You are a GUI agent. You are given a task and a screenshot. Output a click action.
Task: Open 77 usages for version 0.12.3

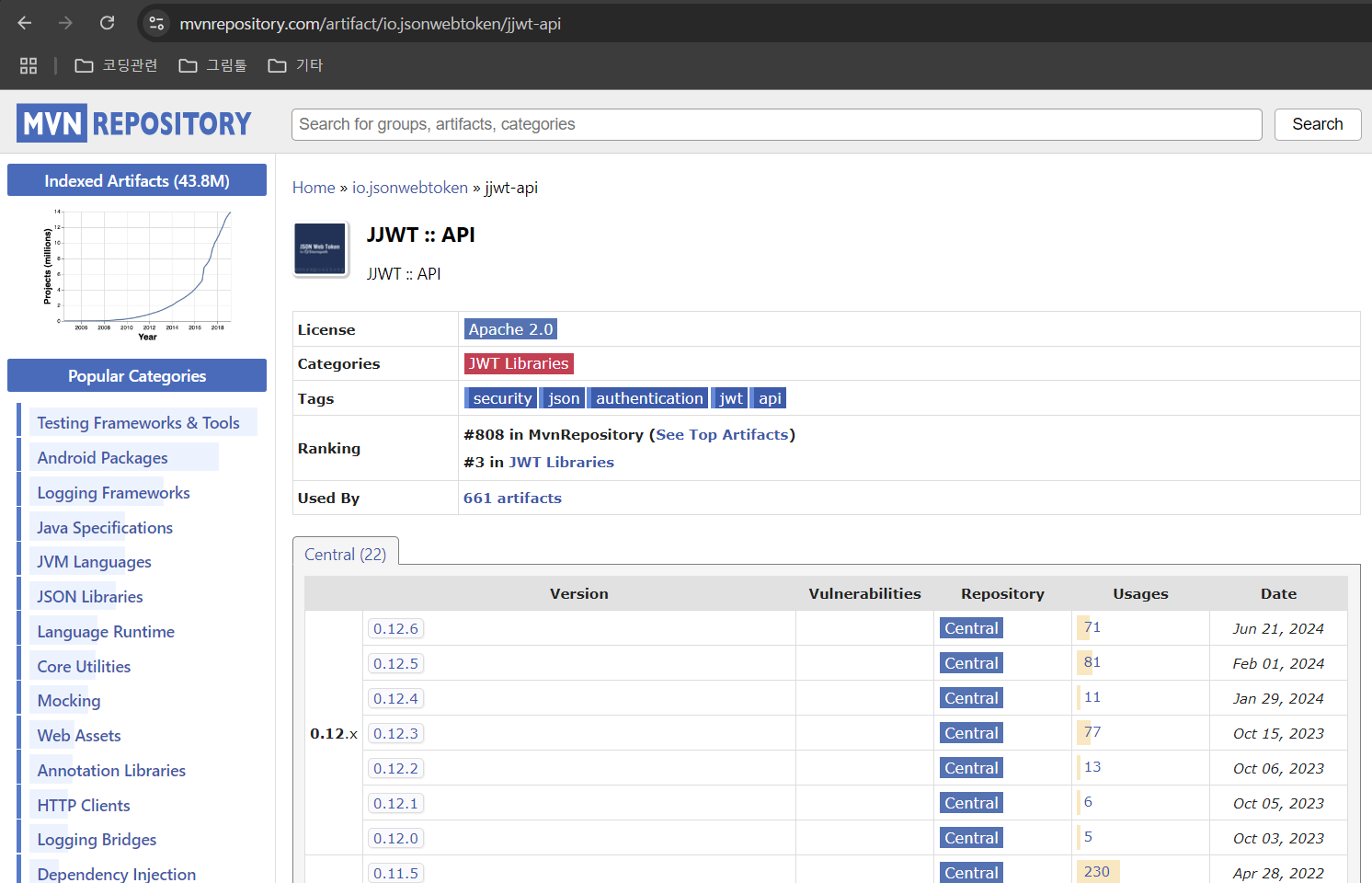coord(1092,732)
